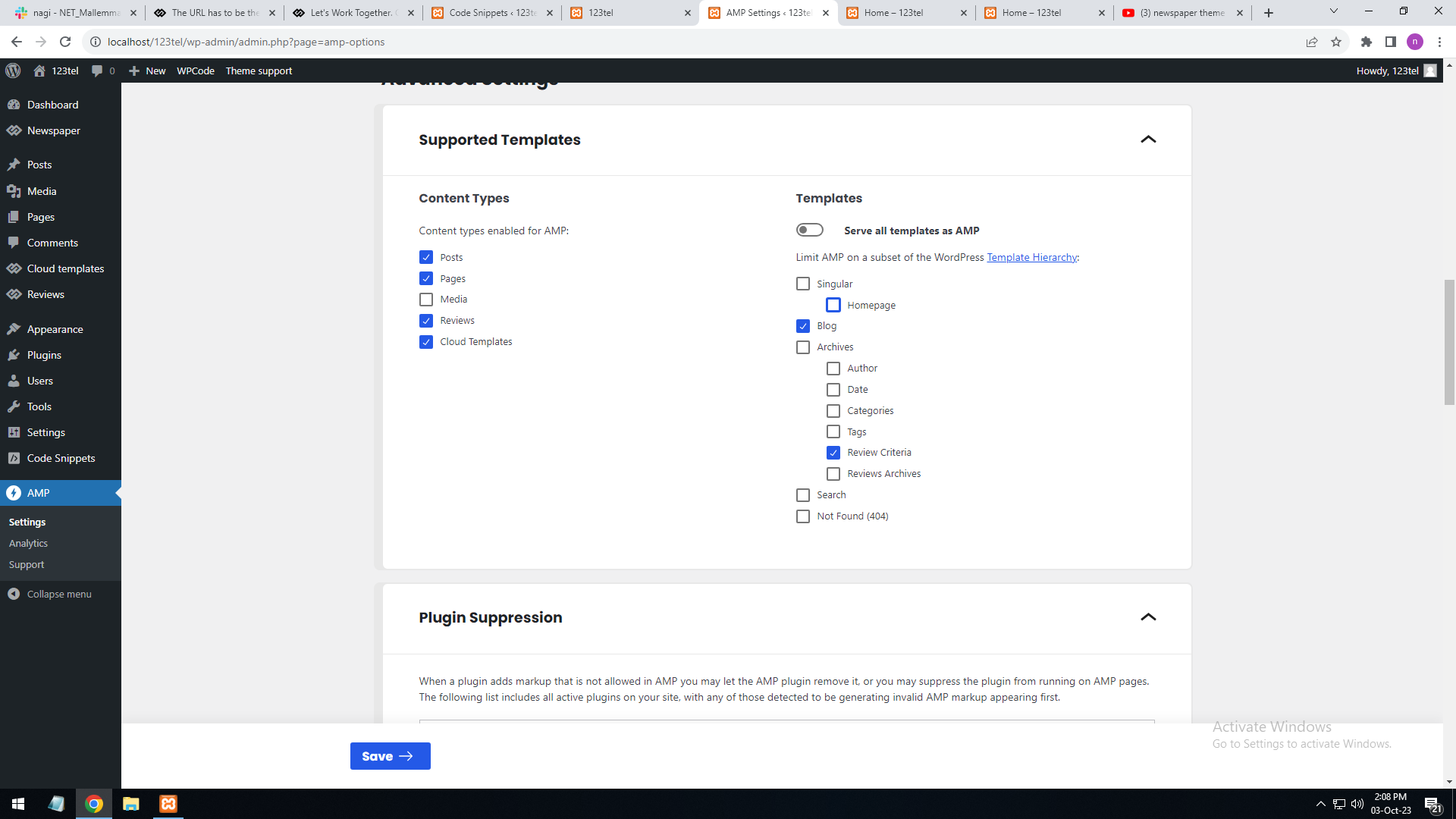
Task: Click the Tools wrench icon
Action: pyautogui.click(x=14, y=406)
